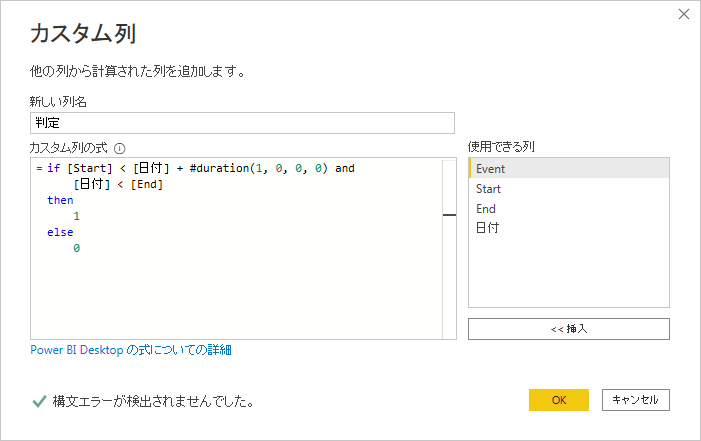Click the word else in the formula
This screenshot has height=441, width=701.
click(x=60, y=232)
